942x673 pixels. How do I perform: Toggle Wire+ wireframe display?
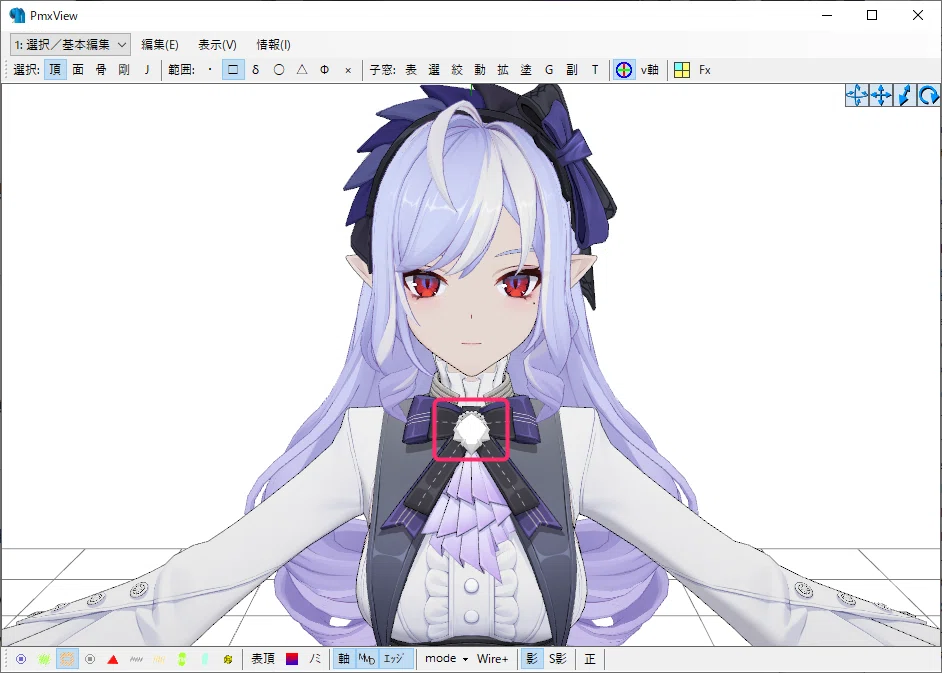coord(493,659)
